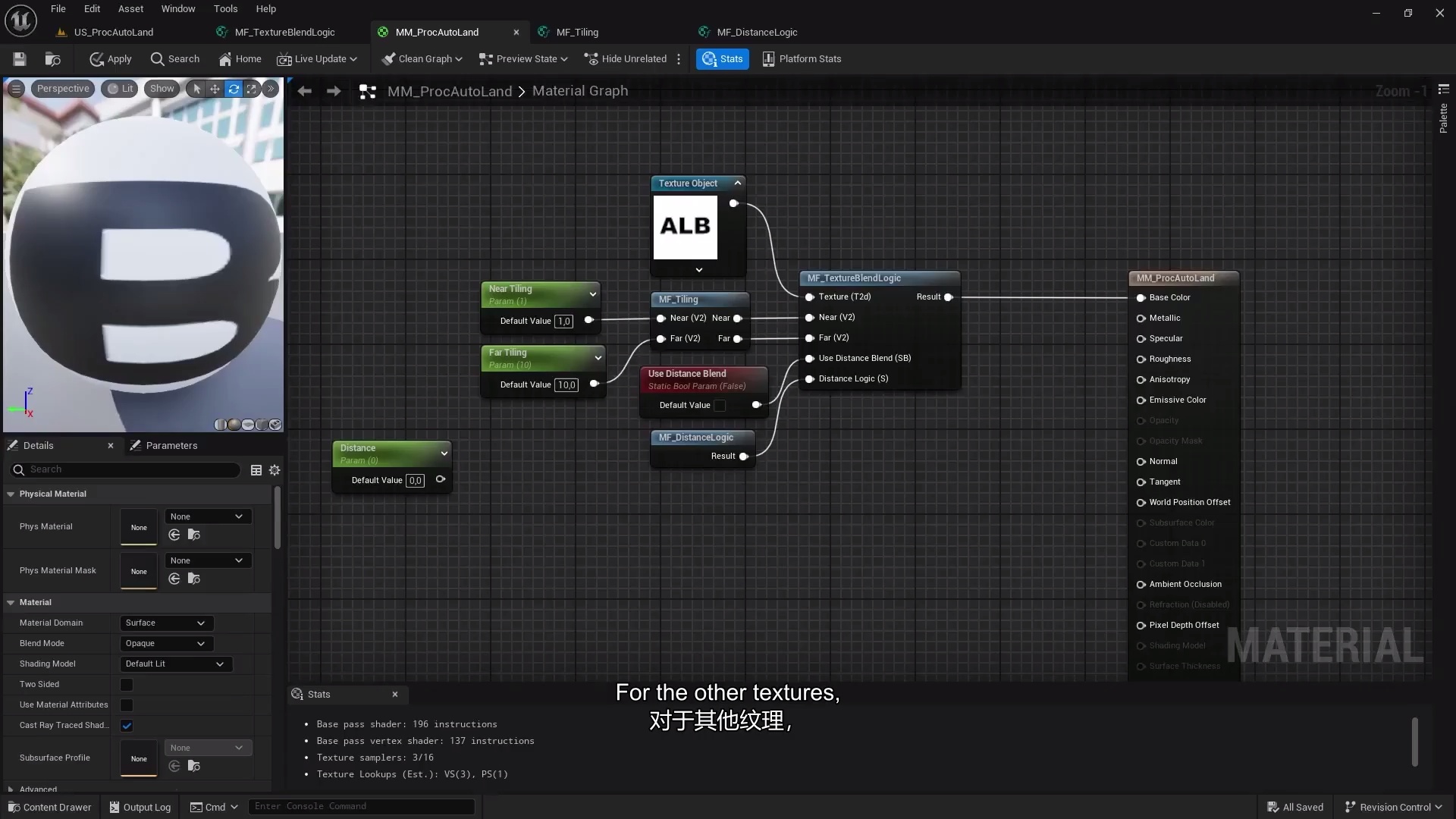1456x819 pixels.
Task: Open Platform Stats from the toolbar
Action: click(x=802, y=59)
